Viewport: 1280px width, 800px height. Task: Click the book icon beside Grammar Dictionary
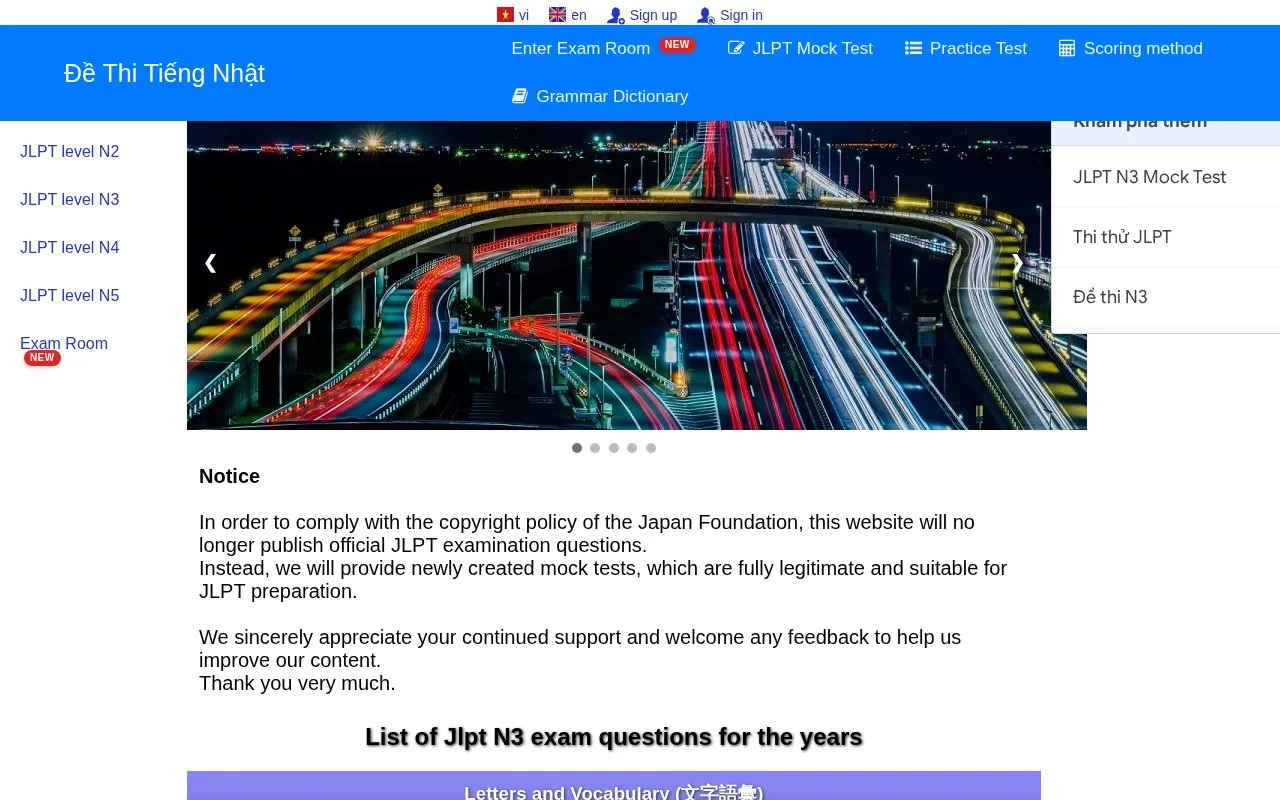520,96
